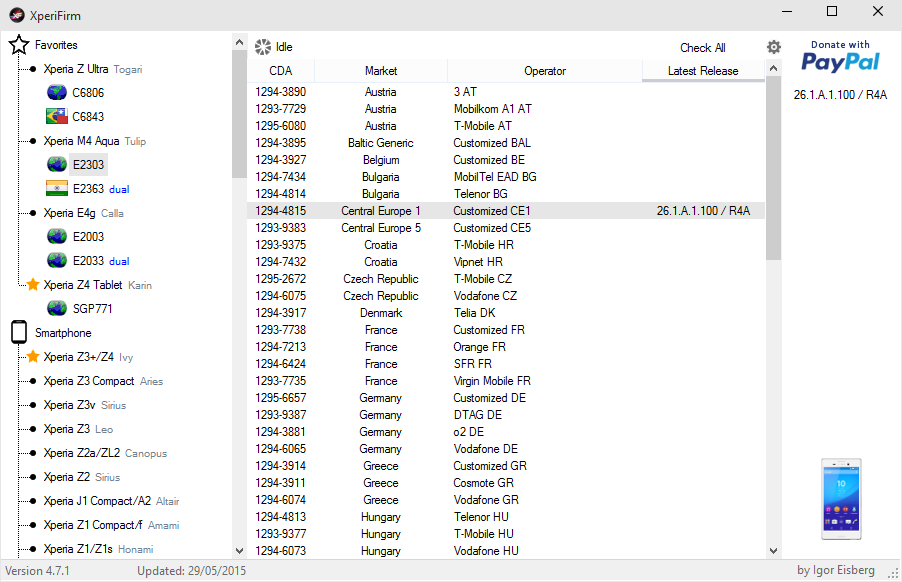902x582 pixels.
Task: Expand Xperia Z3v Sirius node
Action: click(85, 405)
